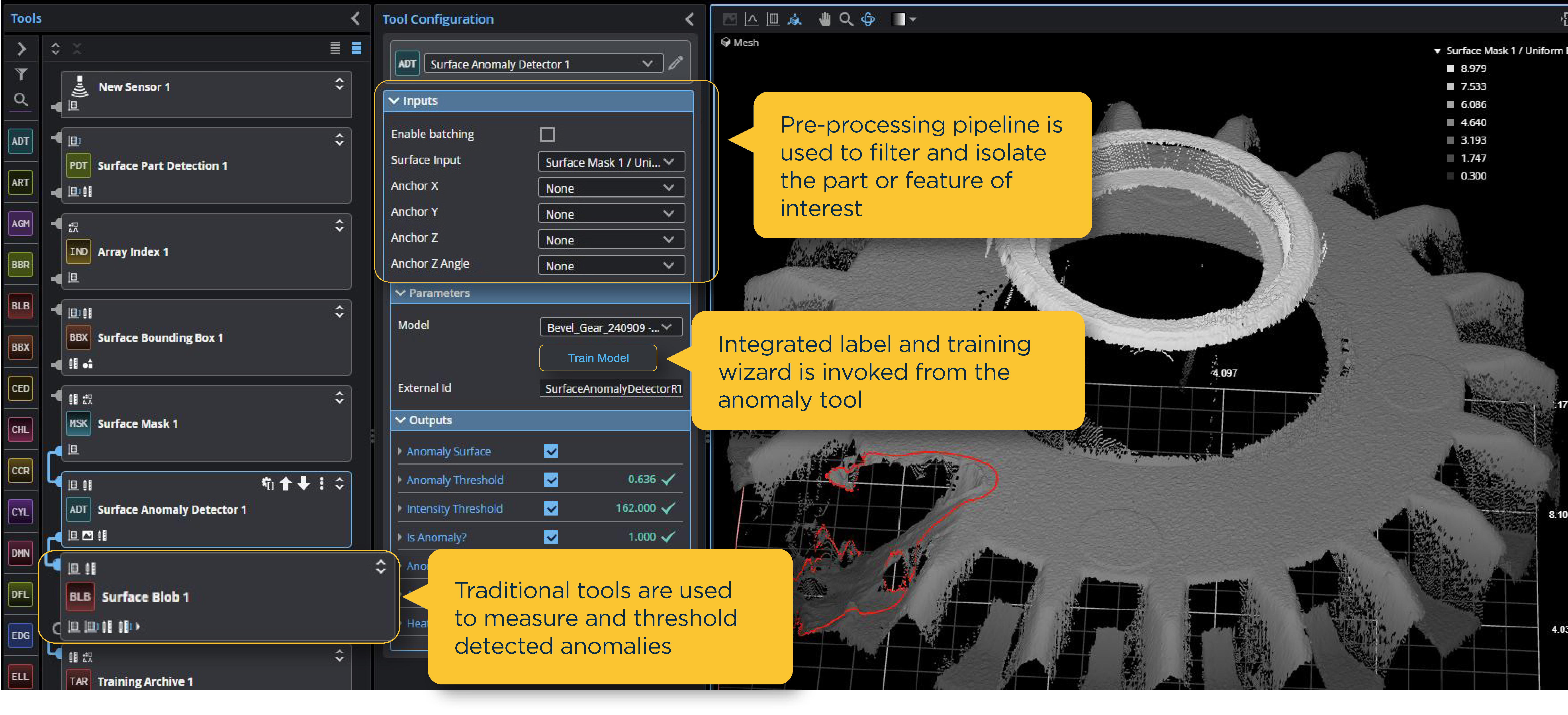Select the CYL tool palette icon
Screen dimensions: 1568x715
click(20, 512)
